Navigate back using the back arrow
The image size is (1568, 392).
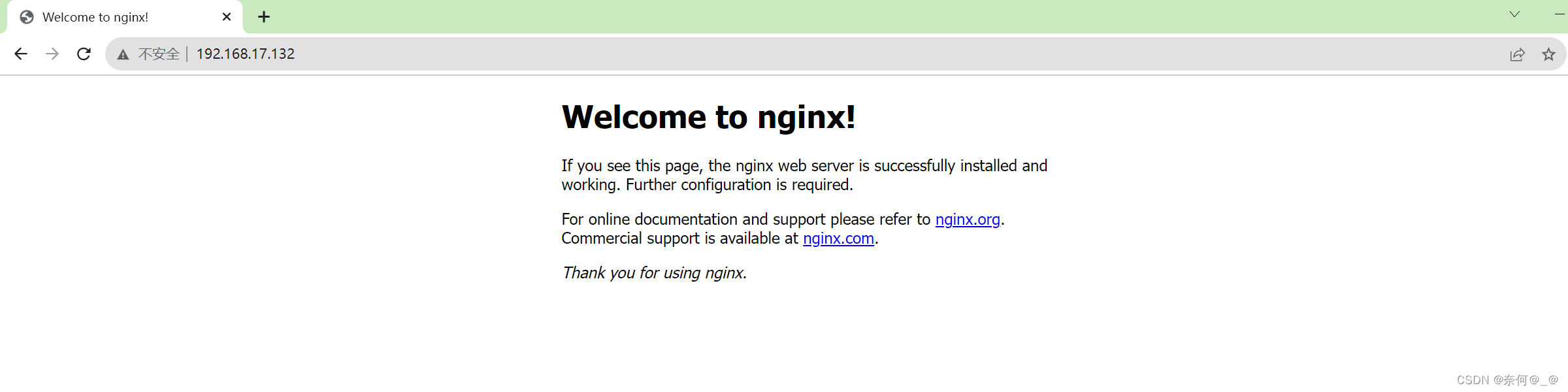pyautogui.click(x=21, y=54)
